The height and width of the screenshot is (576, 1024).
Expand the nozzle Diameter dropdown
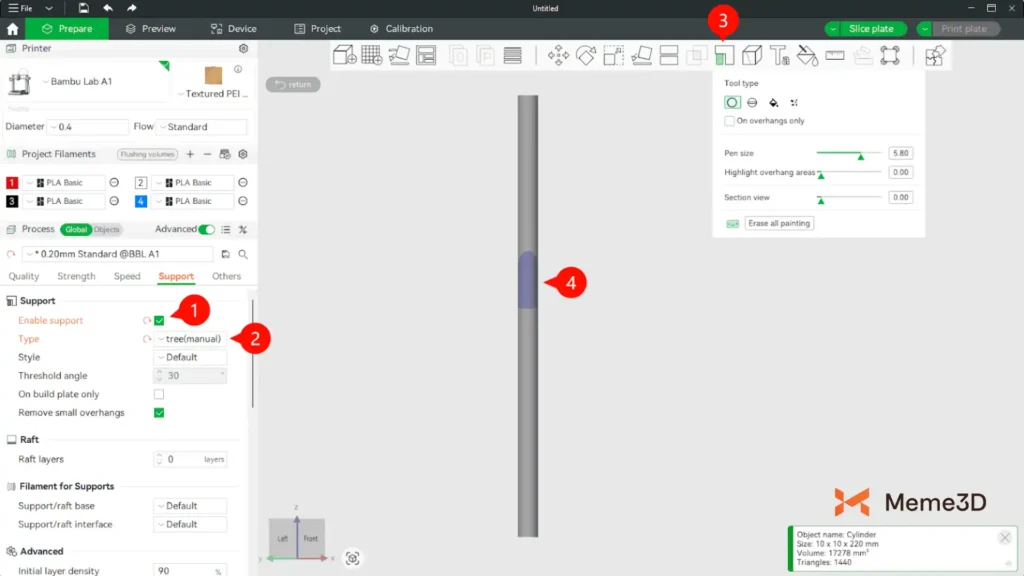pos(92,127)
